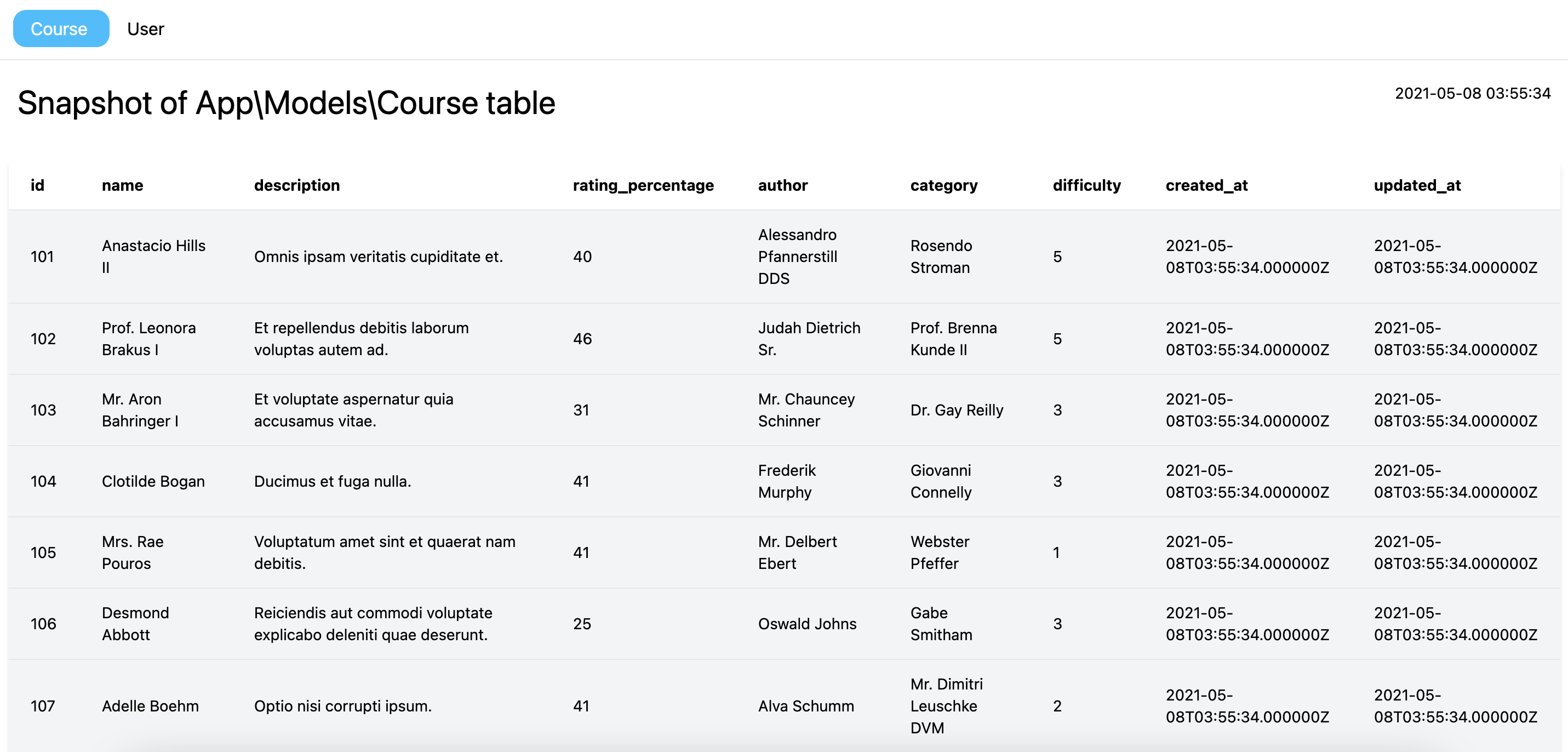Click the author column header
Image resolution: width=1568 pixels, height=752 pixels.
point(782,185)
